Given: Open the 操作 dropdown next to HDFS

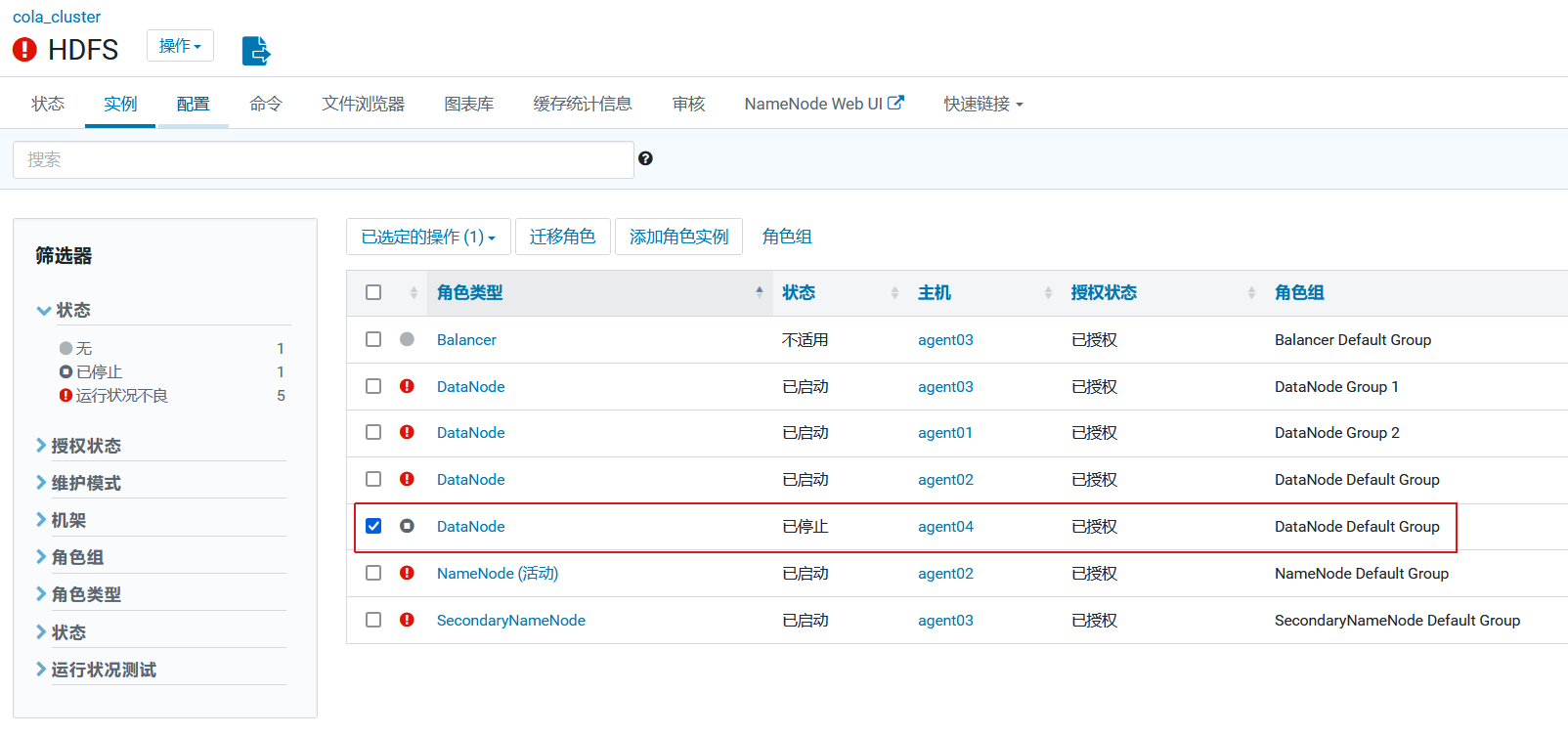Looking at the screenshot, I should 180,46.
